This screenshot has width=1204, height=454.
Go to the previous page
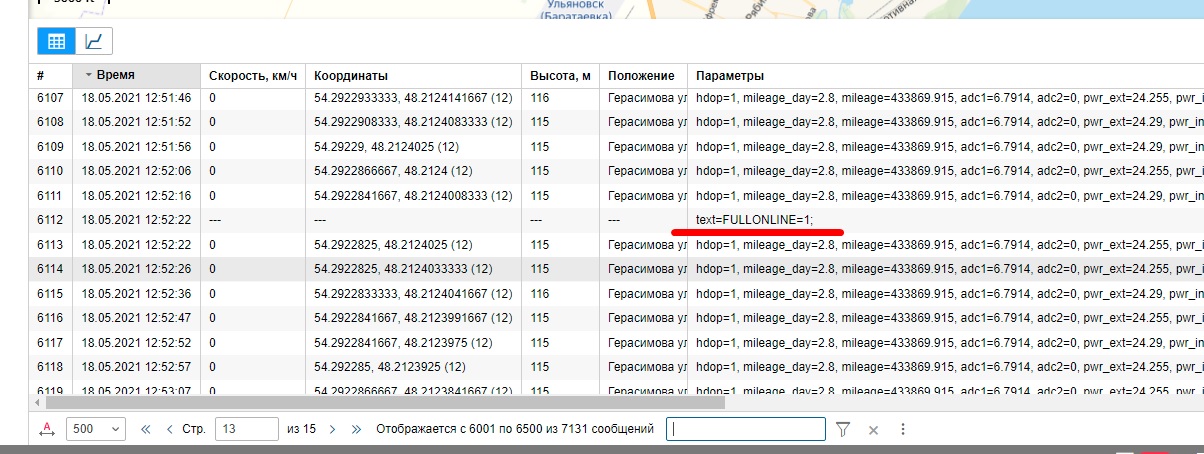(x=169, y=429)
